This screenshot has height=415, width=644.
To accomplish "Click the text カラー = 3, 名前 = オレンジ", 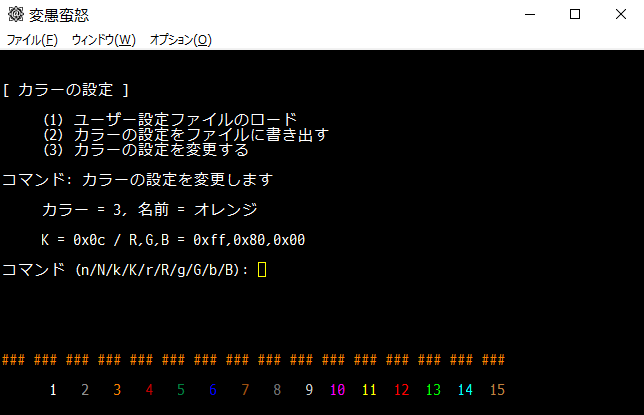I will pyautogui.click(x=150, y=210).
